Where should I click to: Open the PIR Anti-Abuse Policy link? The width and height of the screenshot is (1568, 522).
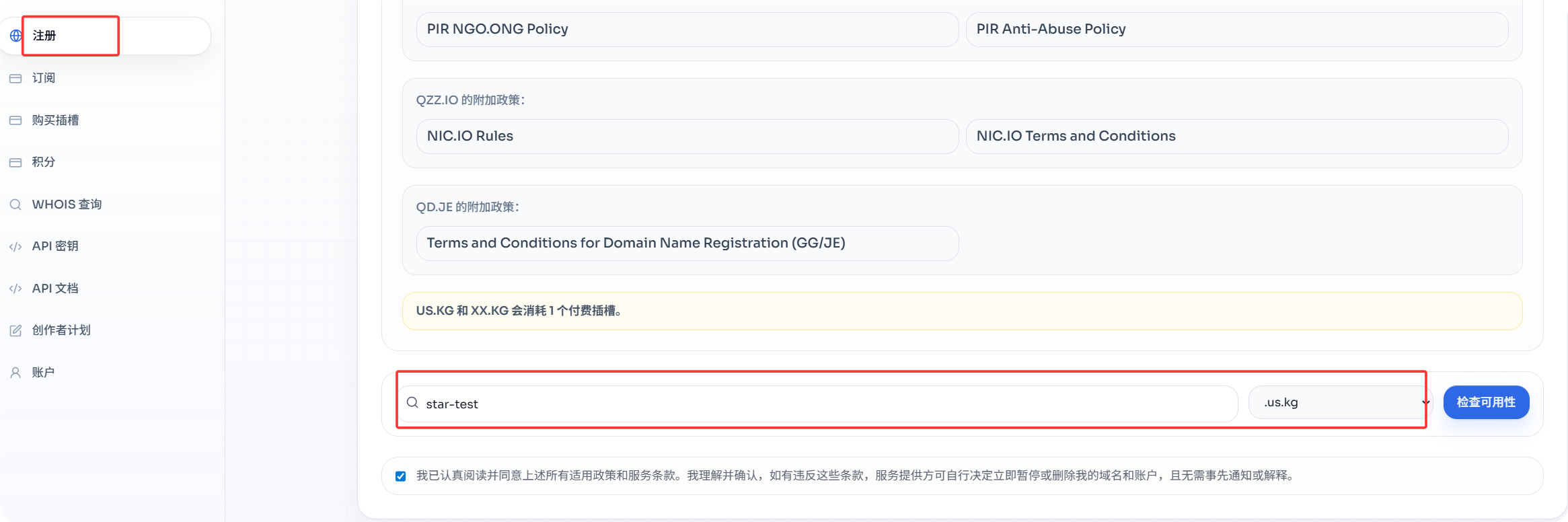pos(1237,30)
